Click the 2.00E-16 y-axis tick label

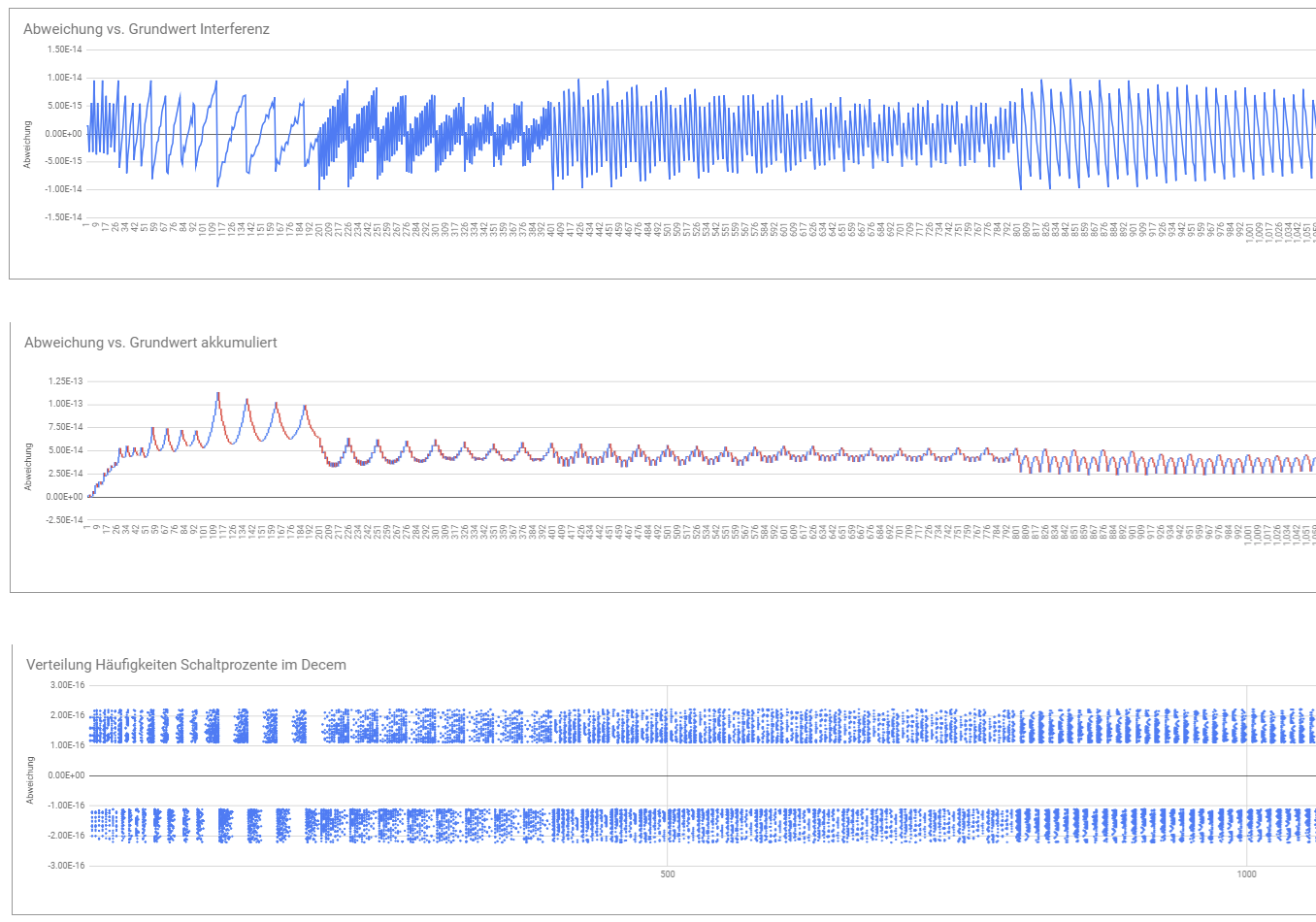tap(67, 715)
